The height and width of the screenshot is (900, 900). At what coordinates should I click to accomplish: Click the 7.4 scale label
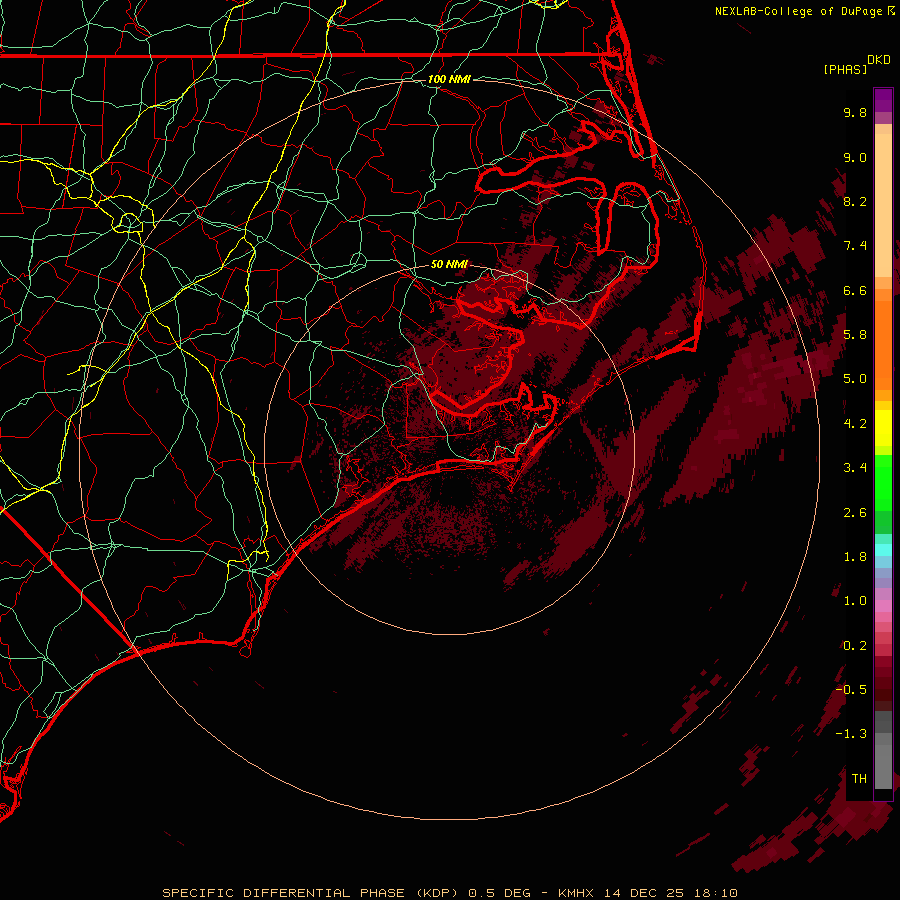(855, 246)
